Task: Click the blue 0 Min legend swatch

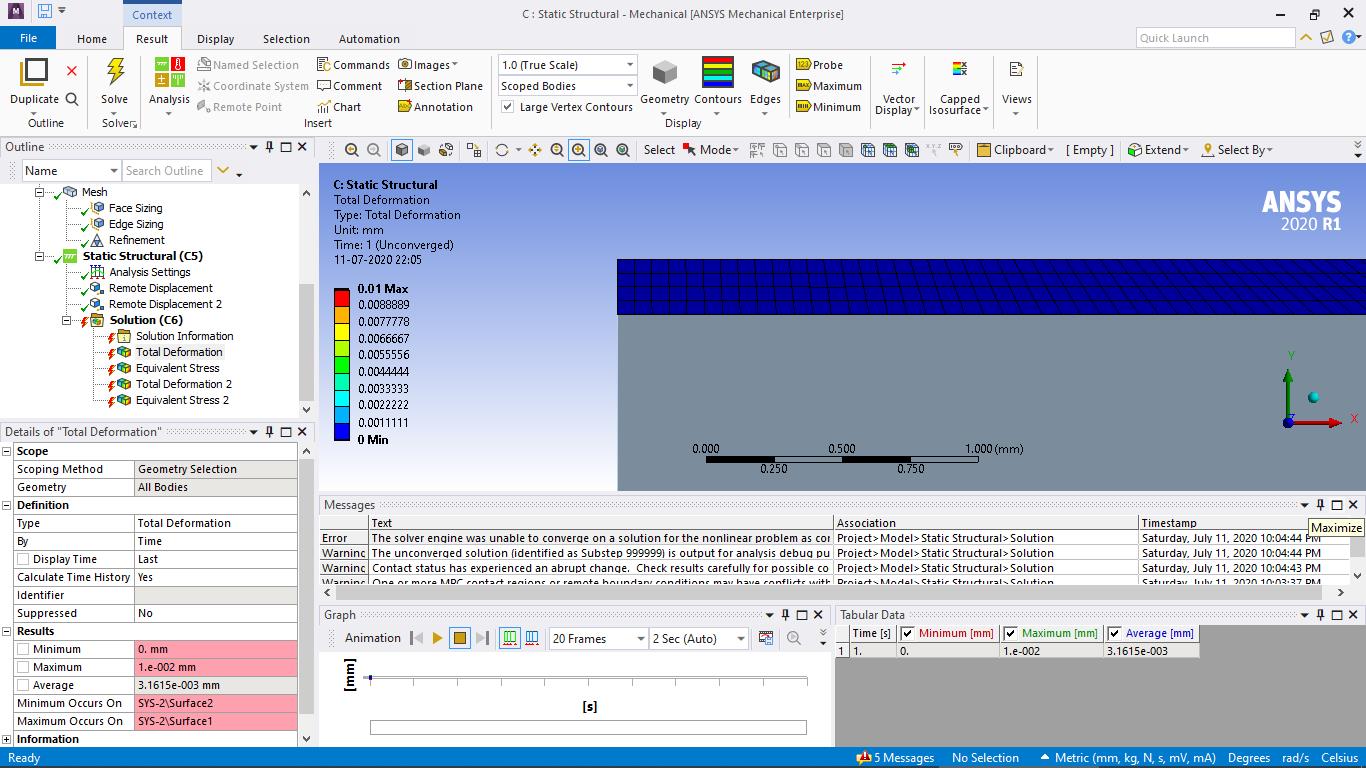Action: tap(342, 431)
